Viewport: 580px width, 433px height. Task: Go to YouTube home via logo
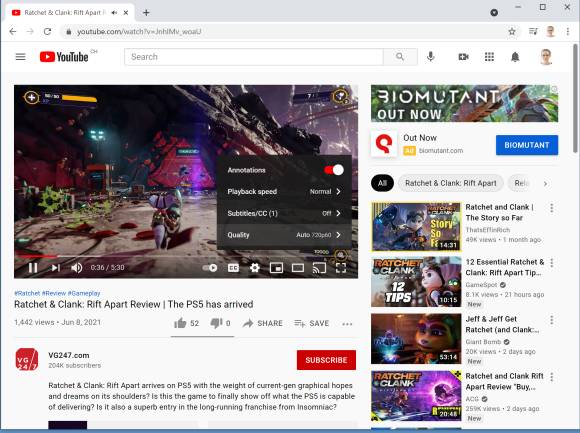(64, 57)
